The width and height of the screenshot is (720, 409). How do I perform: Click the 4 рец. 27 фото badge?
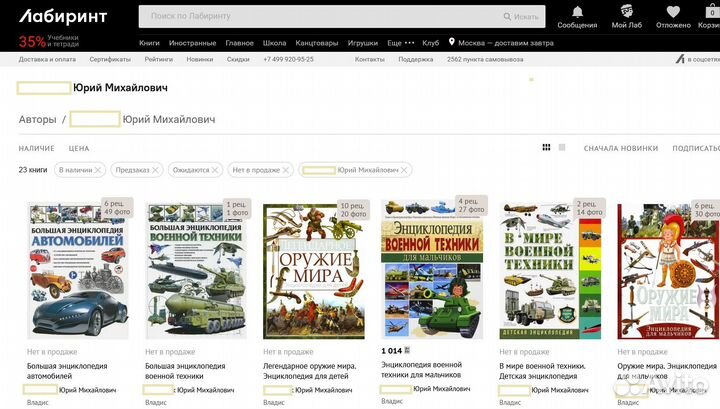point(472,205)
